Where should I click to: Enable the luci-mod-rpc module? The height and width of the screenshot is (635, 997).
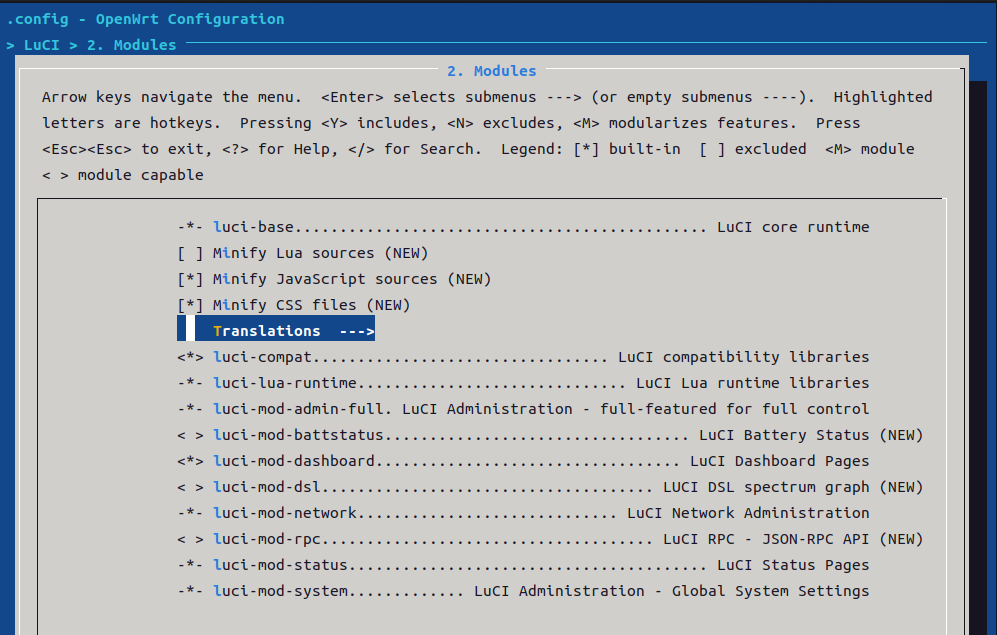click(x=190, y=540)
